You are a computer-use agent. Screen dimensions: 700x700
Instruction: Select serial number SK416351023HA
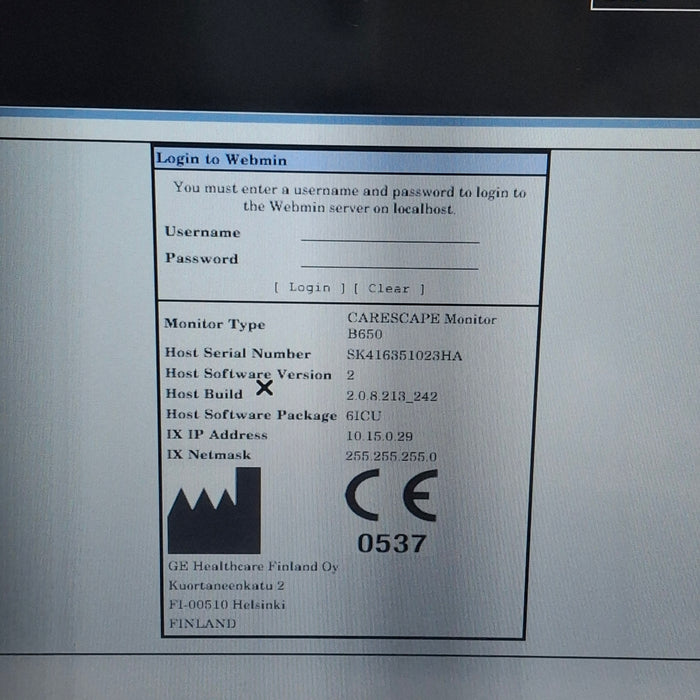point(404,354)
